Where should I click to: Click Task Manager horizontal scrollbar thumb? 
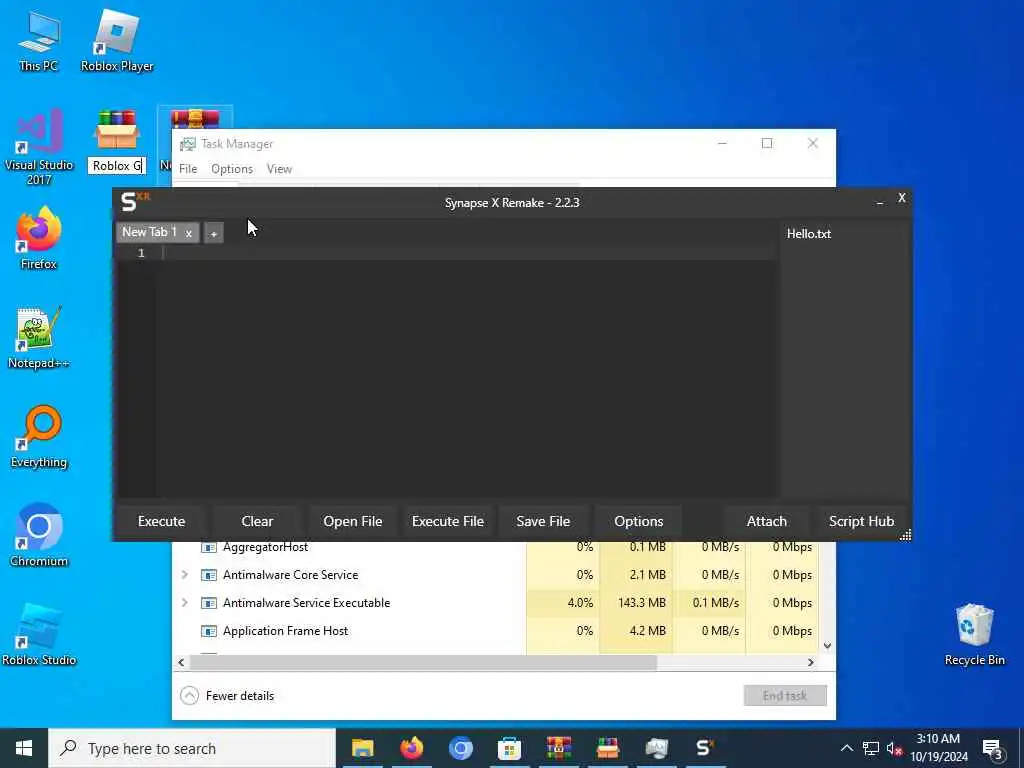tap(423, 662)
